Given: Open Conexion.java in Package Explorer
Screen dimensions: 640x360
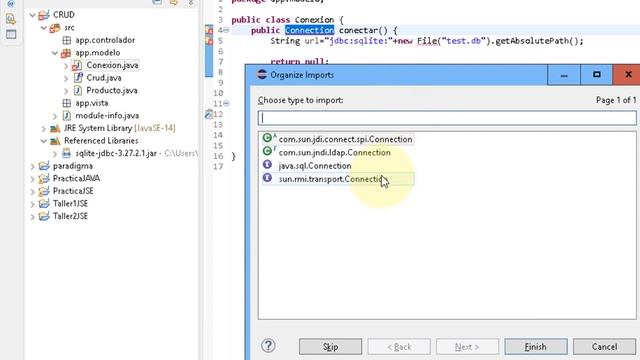Looking at the screenshot, I should coord(112,65).
